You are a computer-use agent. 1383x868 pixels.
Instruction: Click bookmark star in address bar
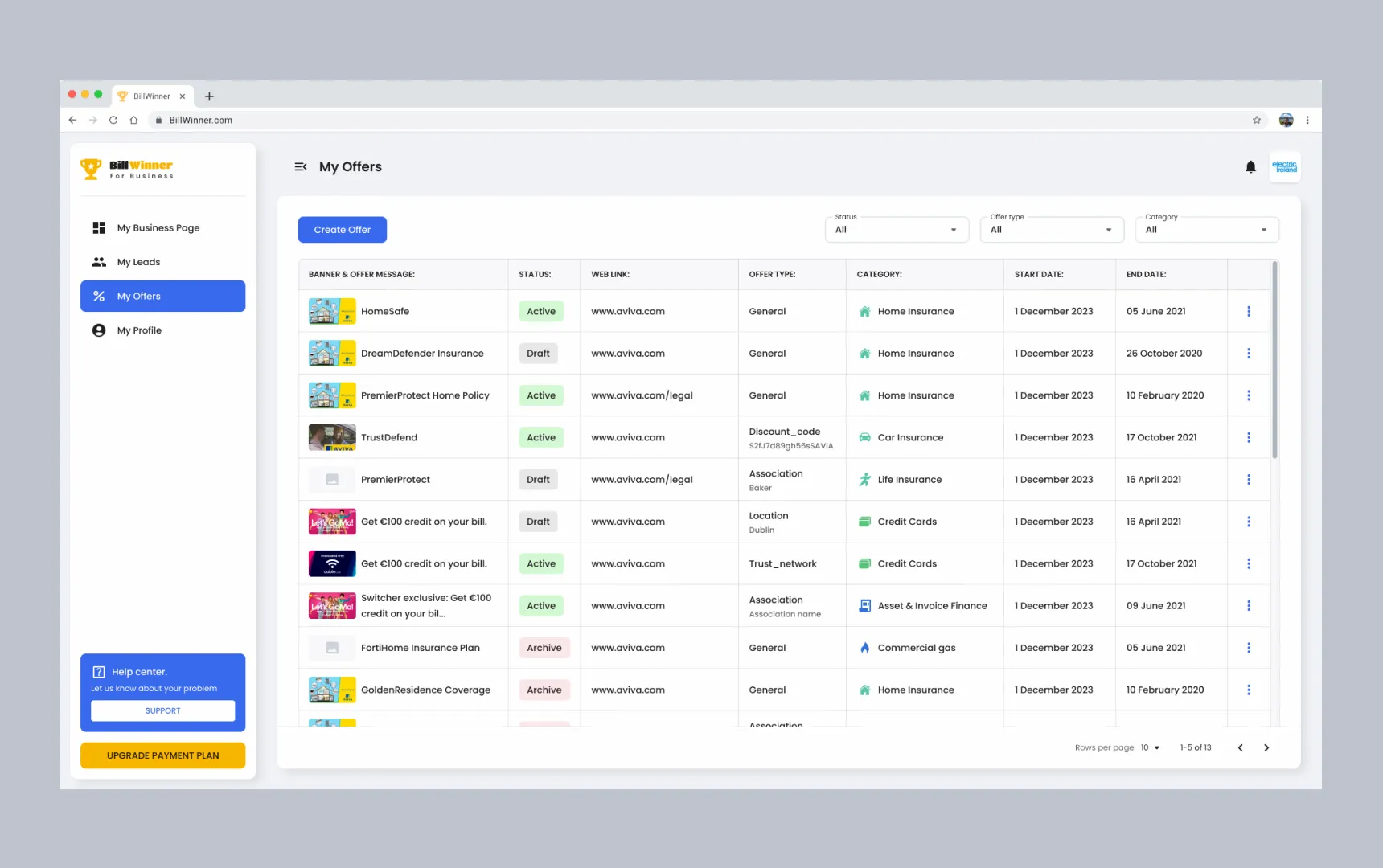click(x=1256, y=121)
